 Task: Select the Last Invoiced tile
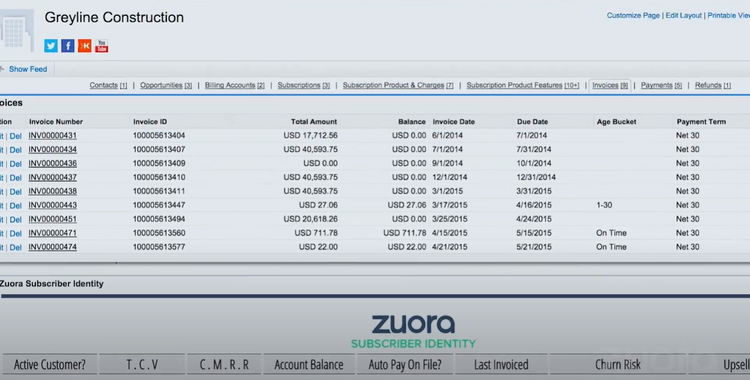[x=501, y=365]
